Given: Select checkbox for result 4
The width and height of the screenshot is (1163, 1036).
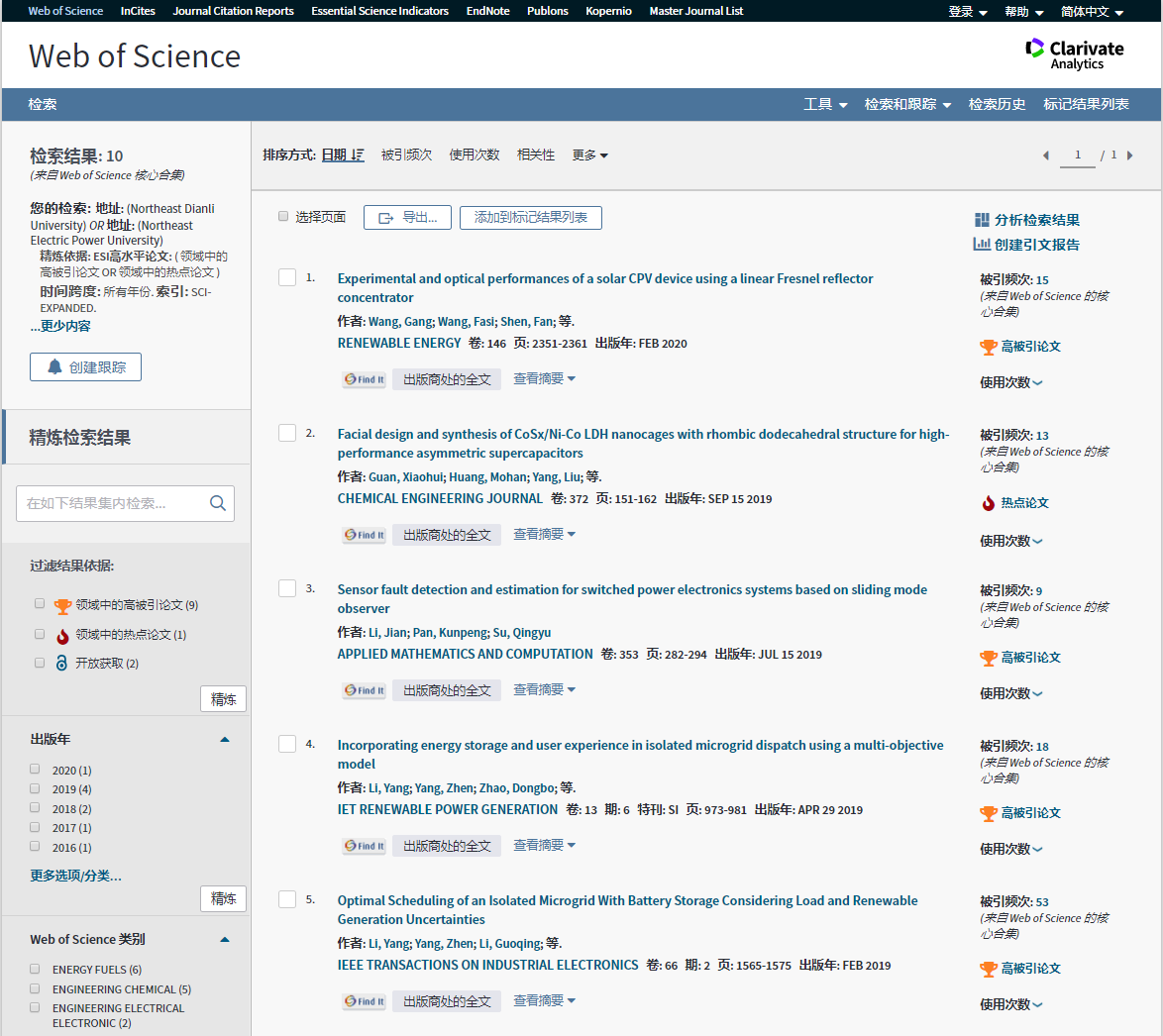Looking at the screenshot, I should [287, 744].
